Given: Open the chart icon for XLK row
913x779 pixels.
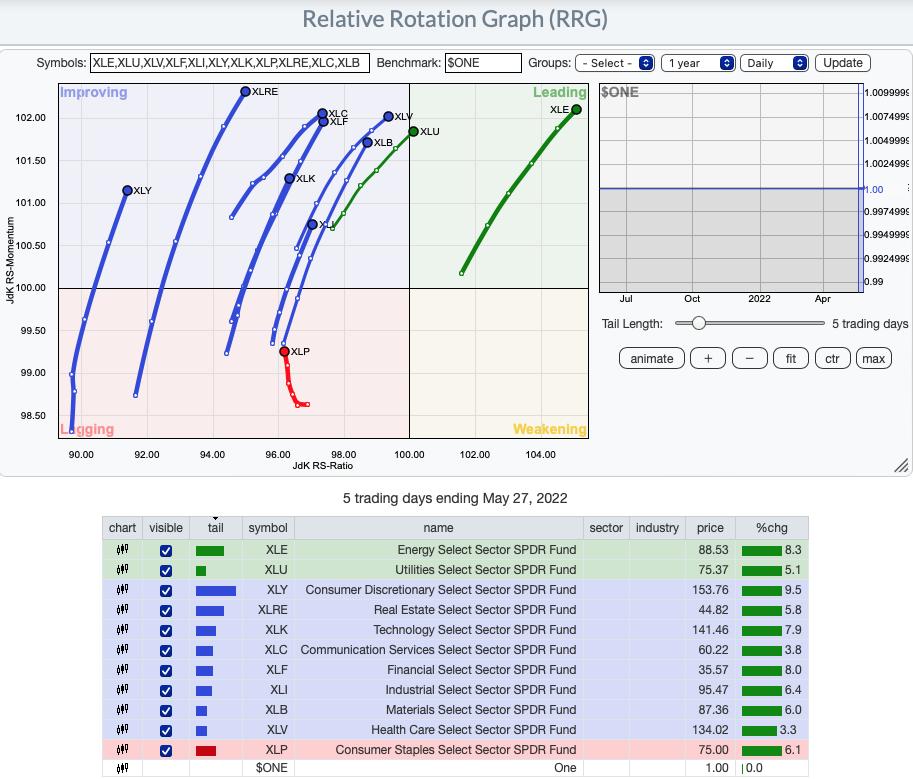Looking at the screenshot, I should pos(123,630).
